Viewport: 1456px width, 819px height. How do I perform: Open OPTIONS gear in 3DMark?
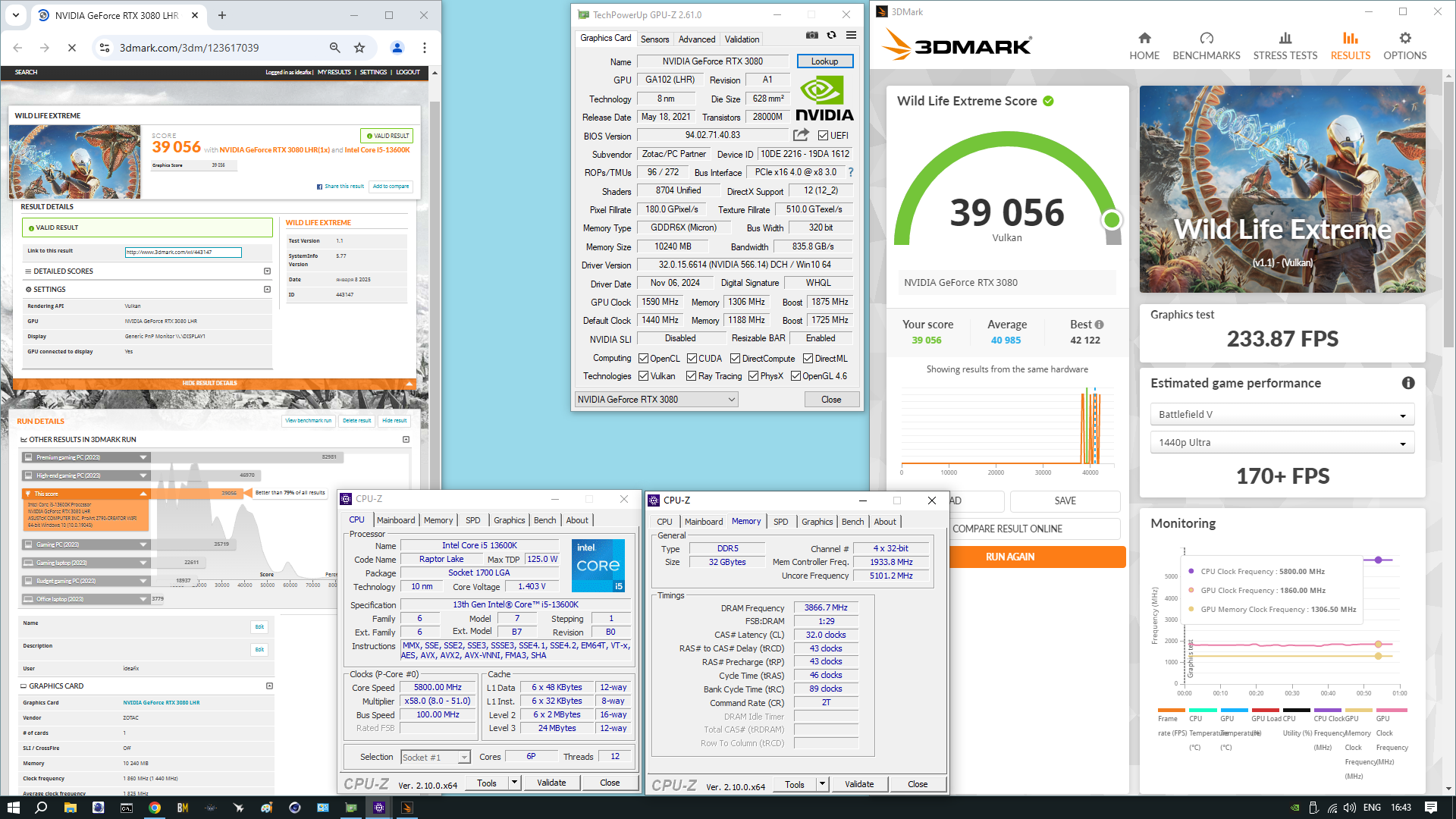pyautogui.click(x=1404, y=45)
